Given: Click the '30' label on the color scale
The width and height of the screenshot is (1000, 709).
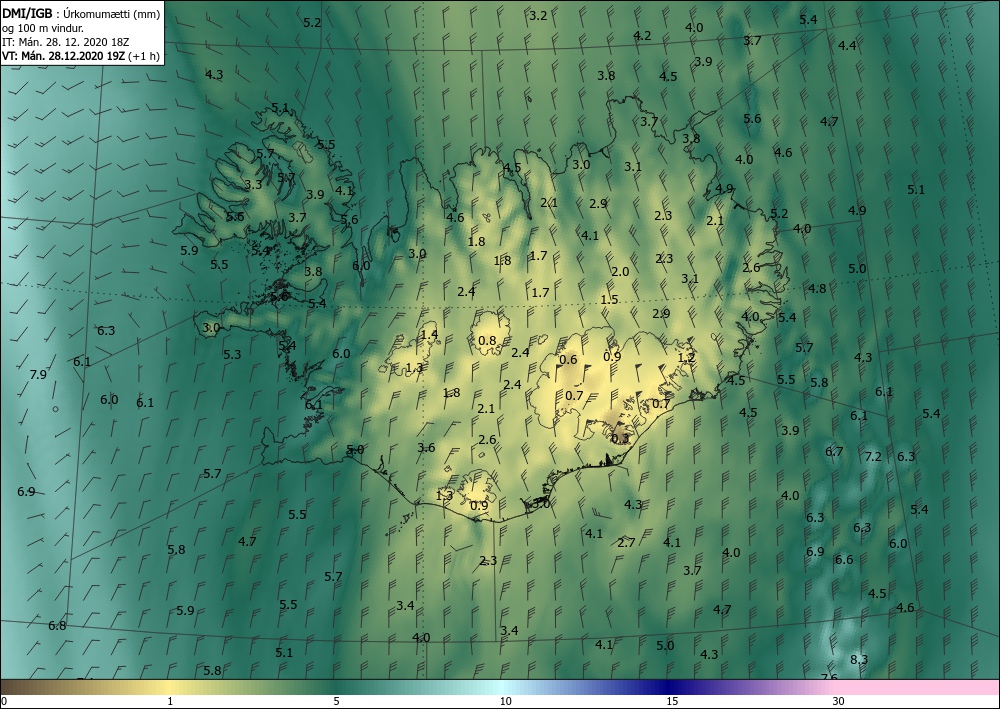Looking at the screenshot, I should coord(839,701).
